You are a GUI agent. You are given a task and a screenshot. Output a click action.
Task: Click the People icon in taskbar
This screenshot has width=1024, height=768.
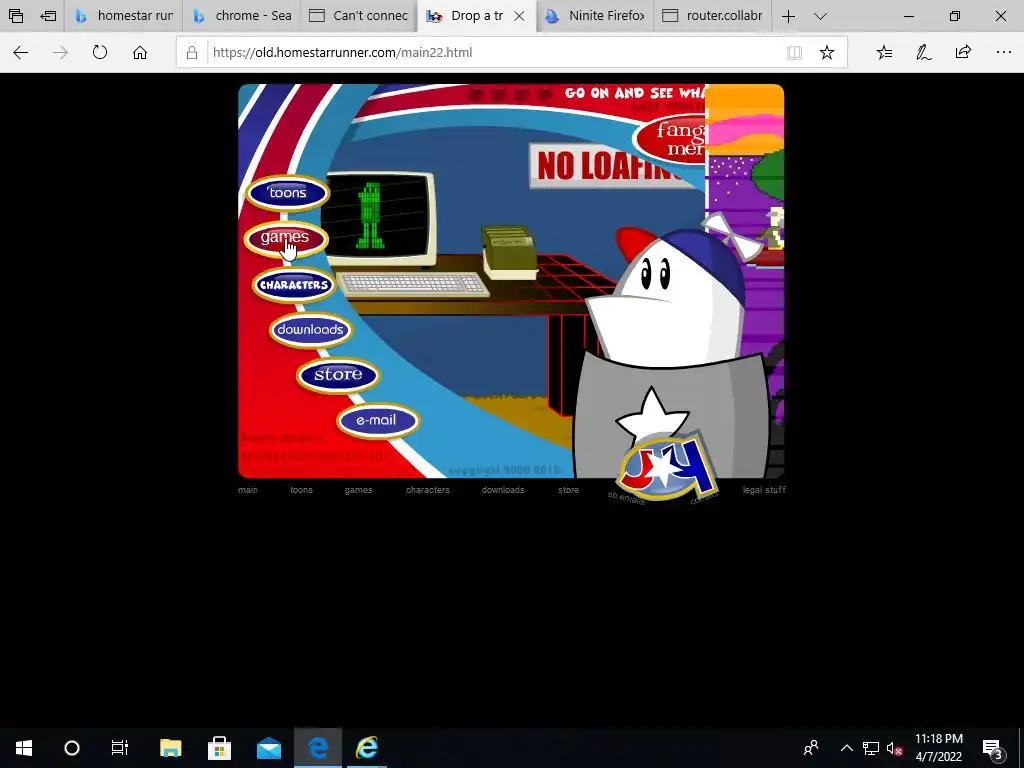pyautogui.click(x=811, y=748)
